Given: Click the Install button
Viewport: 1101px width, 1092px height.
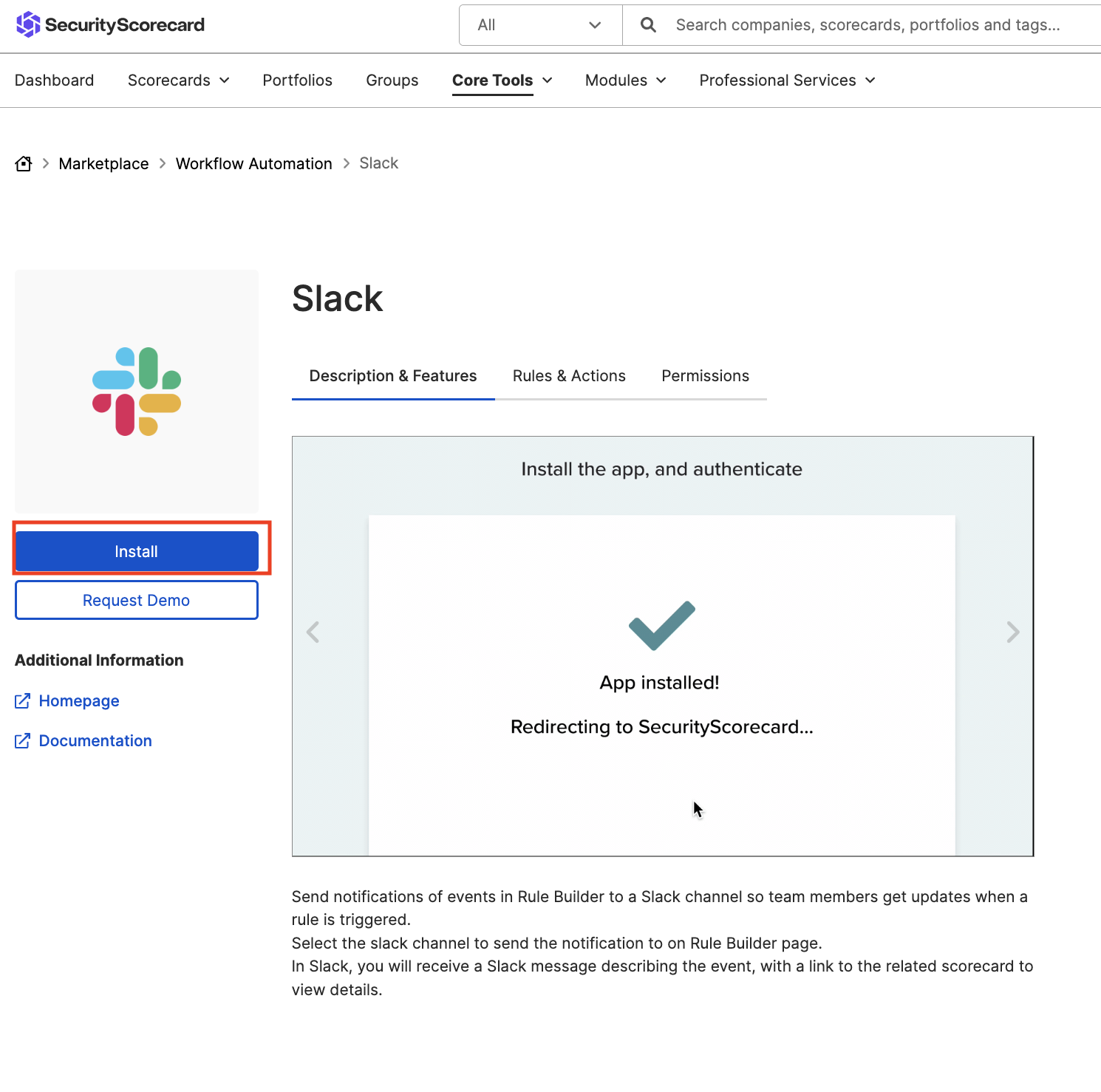Looking at the screenshot, I should click(136, 550).
